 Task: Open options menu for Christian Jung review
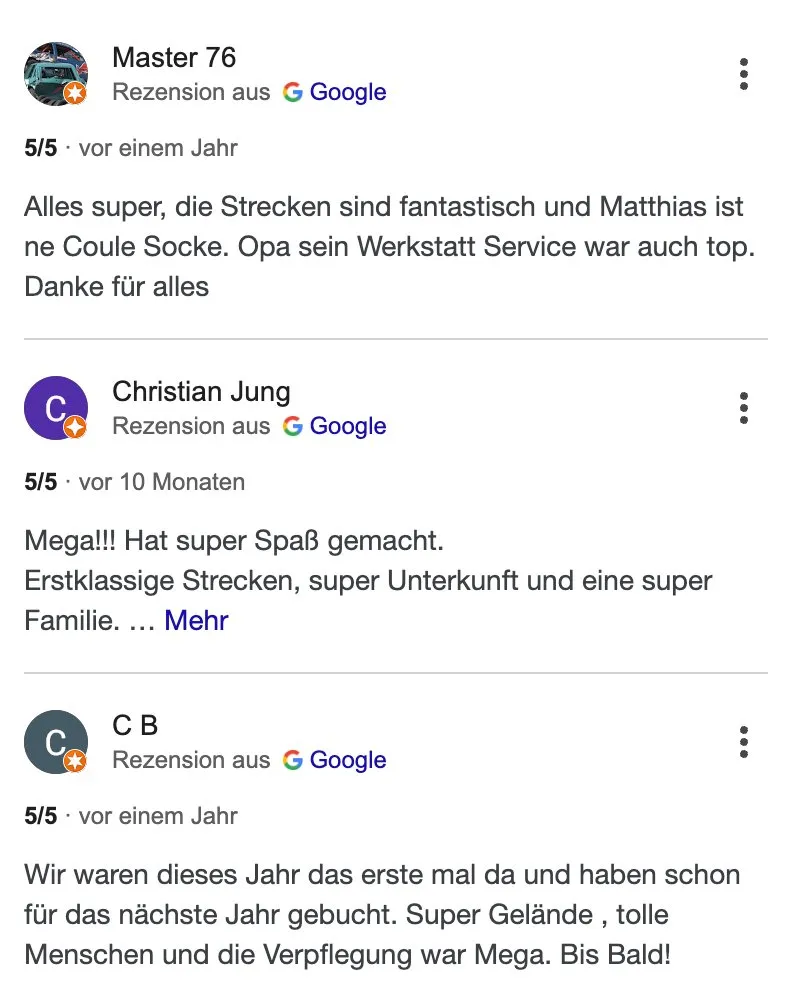point(743,409)
